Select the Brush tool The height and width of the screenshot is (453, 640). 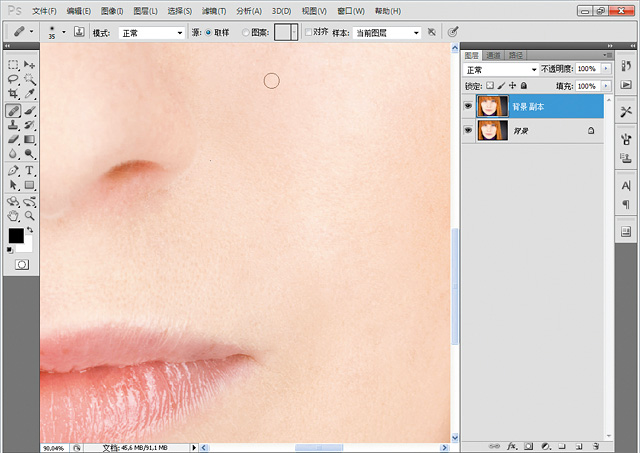pos(29,111)
